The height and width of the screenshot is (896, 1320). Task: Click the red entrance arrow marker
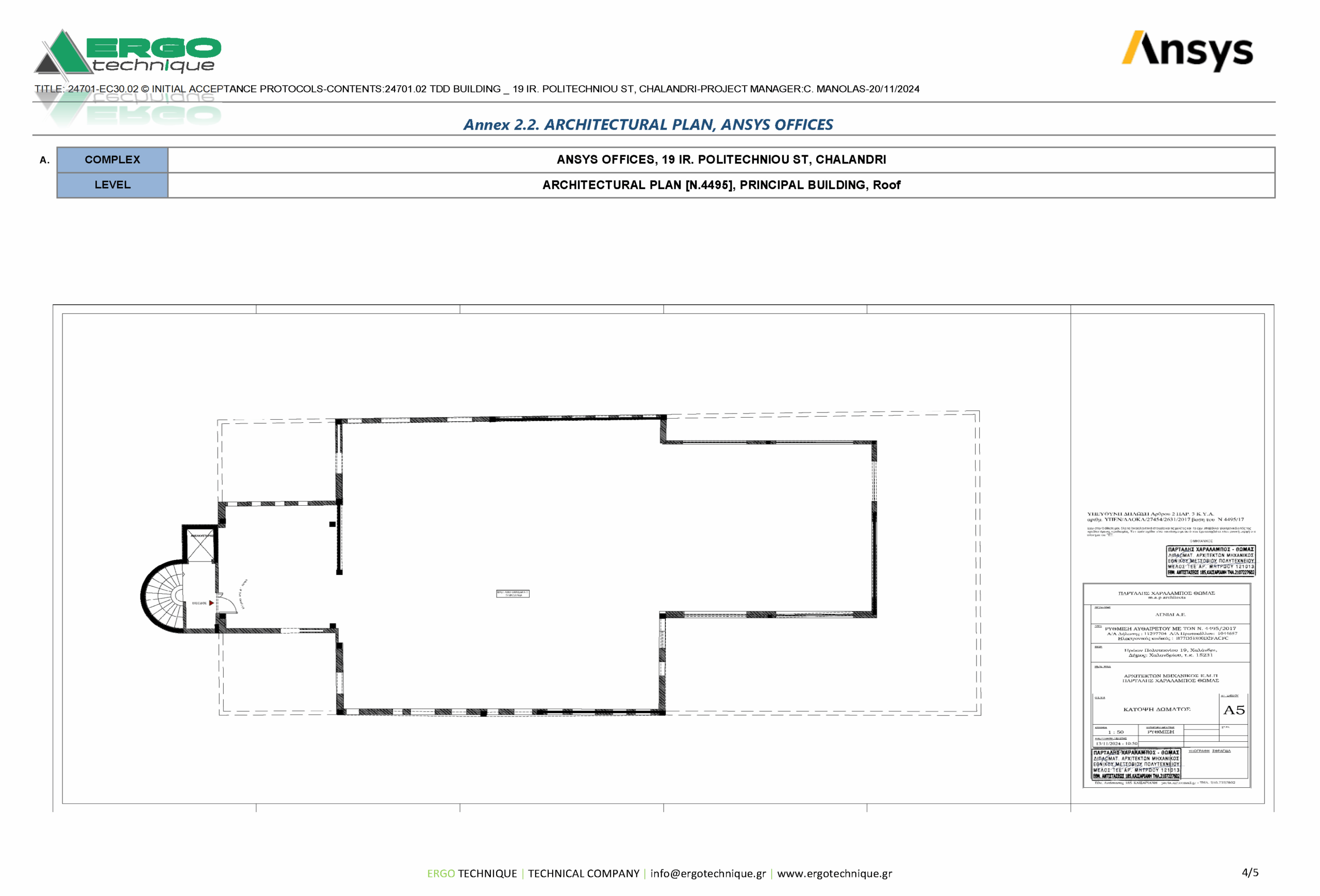pos(211,603)
